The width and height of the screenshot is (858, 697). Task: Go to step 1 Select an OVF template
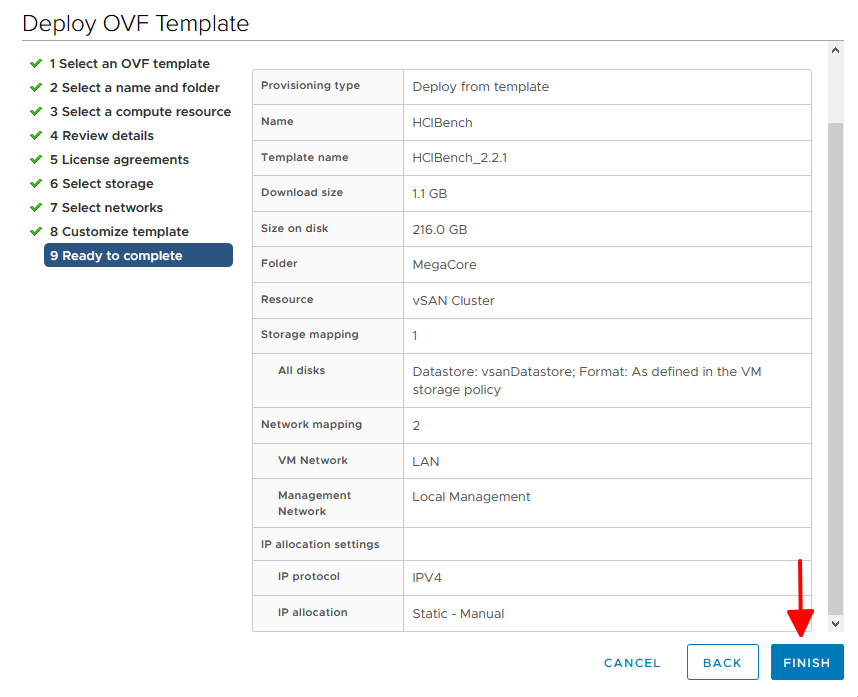point(129,64)
